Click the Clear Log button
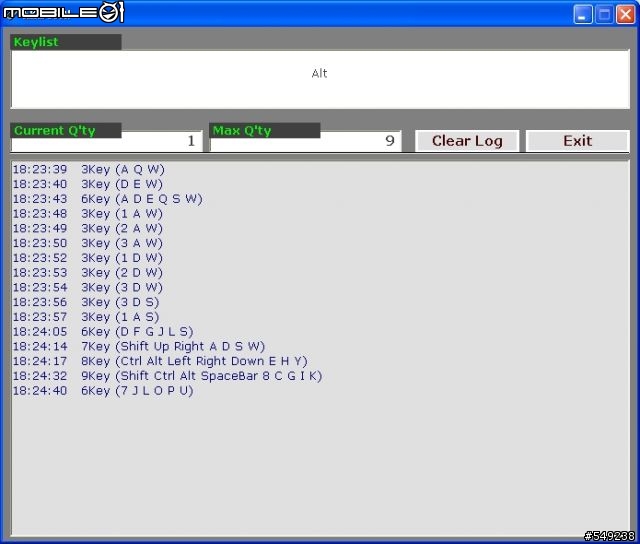Image resolution: width=640 pixels, height=544 pixels. point(467,141)
